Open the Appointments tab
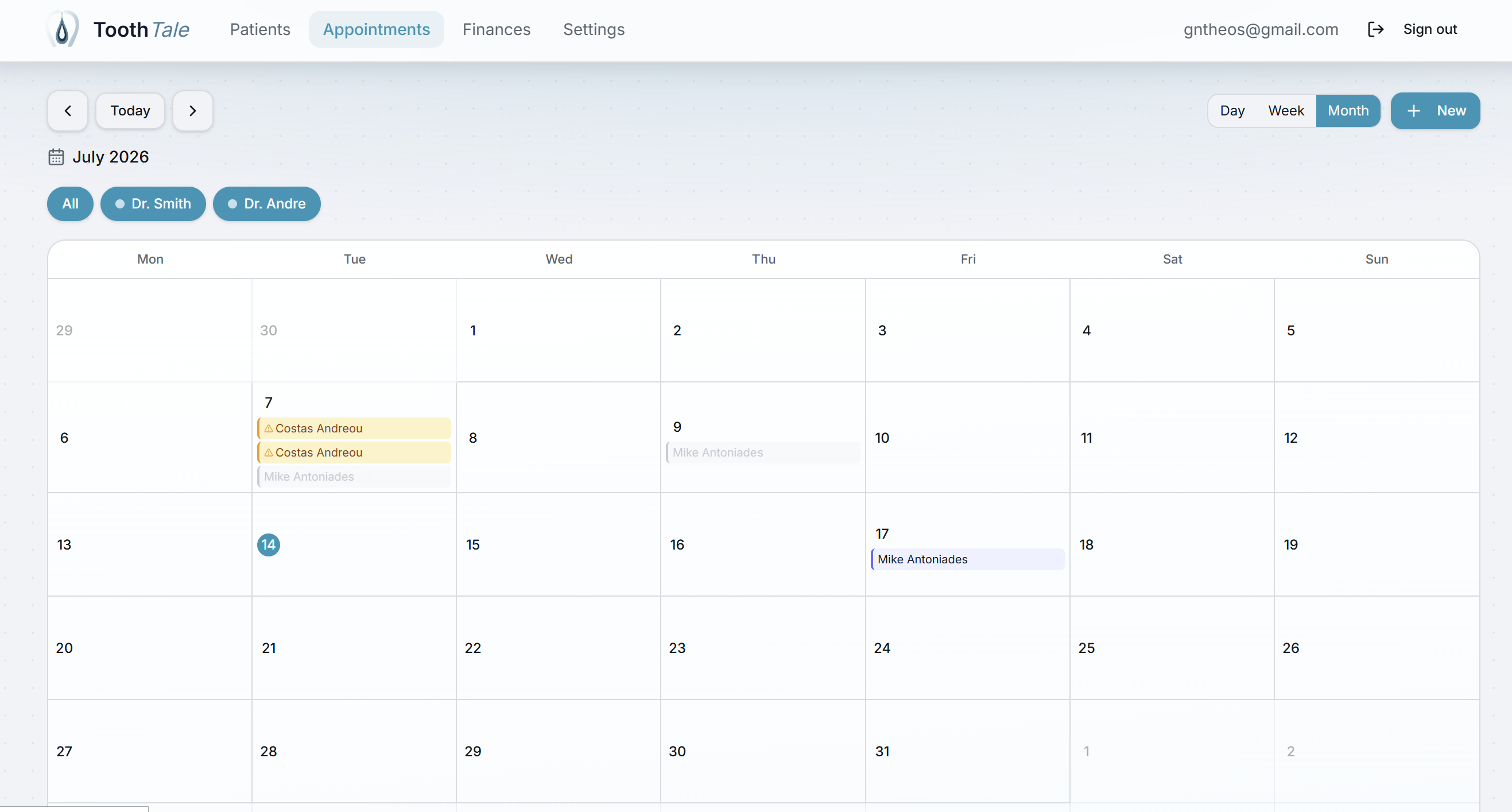The height and width of the screenshot is (812, 1512). tap(376, 29)
